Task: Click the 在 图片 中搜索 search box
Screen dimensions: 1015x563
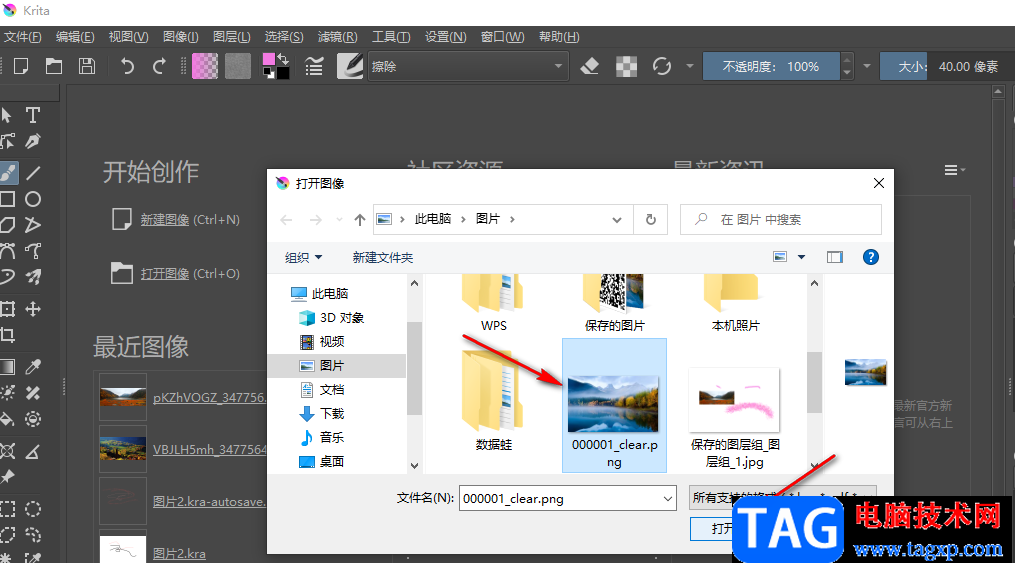Action: (x=781, y=219)
